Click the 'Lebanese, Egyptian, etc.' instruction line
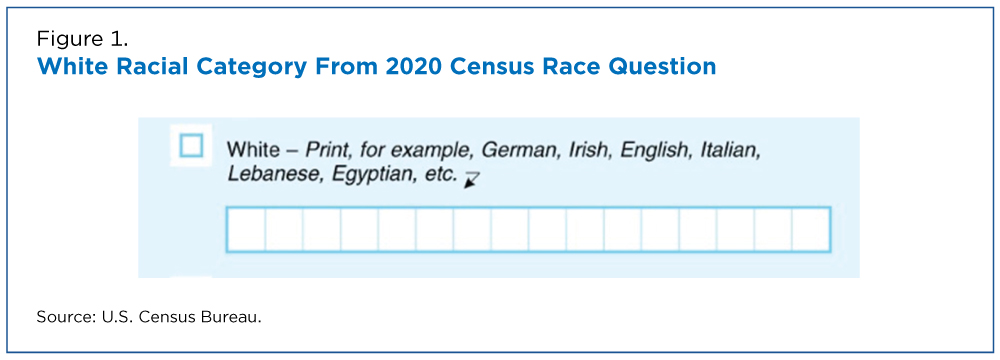Image resolution: width=1000 pixels, height=360 pixels. (x=343, y=174)
